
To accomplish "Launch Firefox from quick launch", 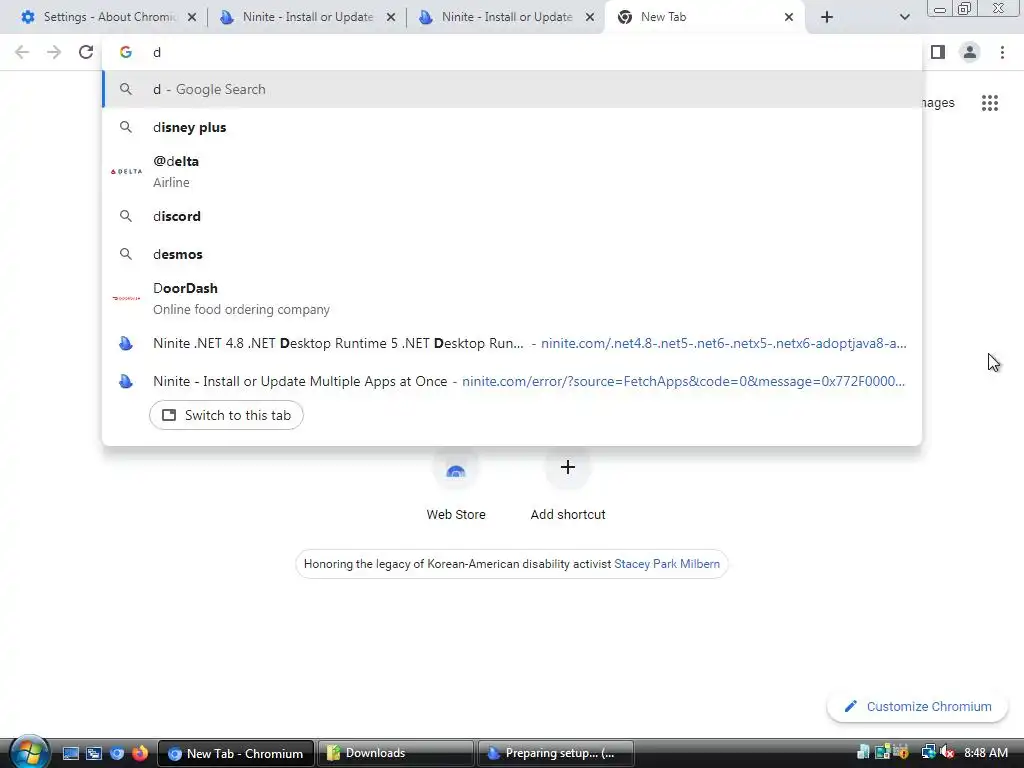I will point(140,753).
